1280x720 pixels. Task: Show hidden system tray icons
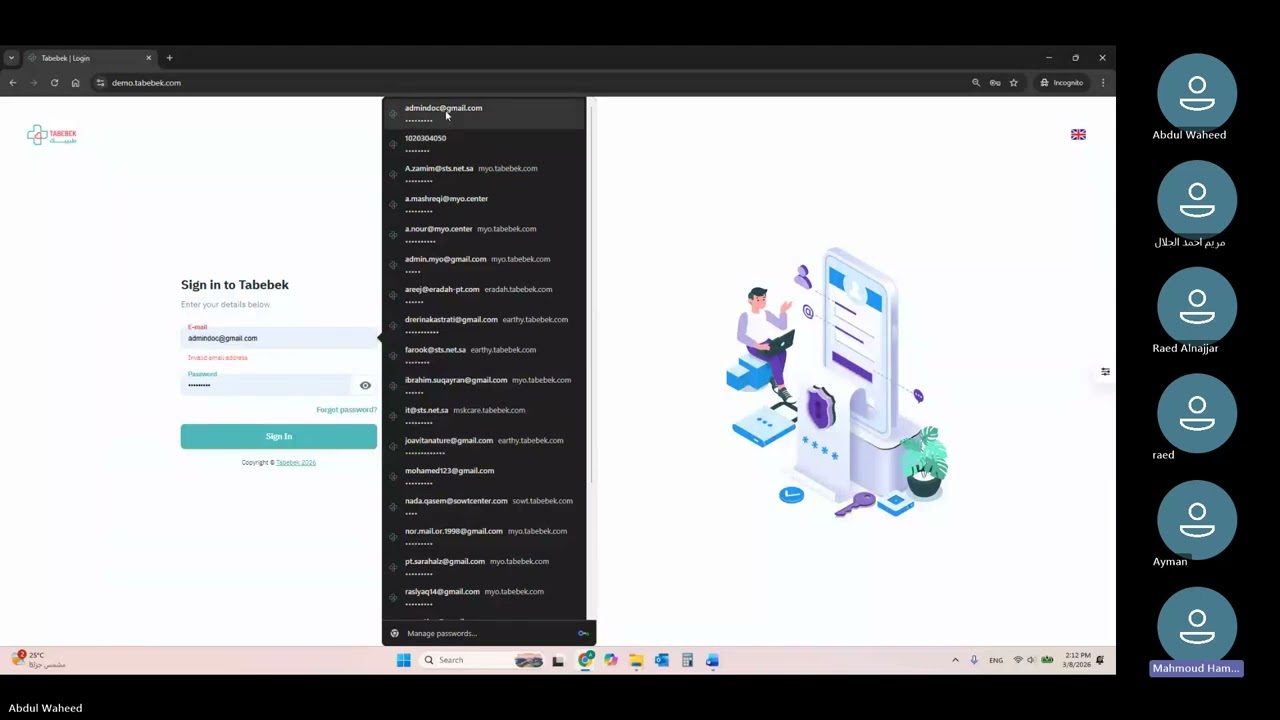click(955, 660)
